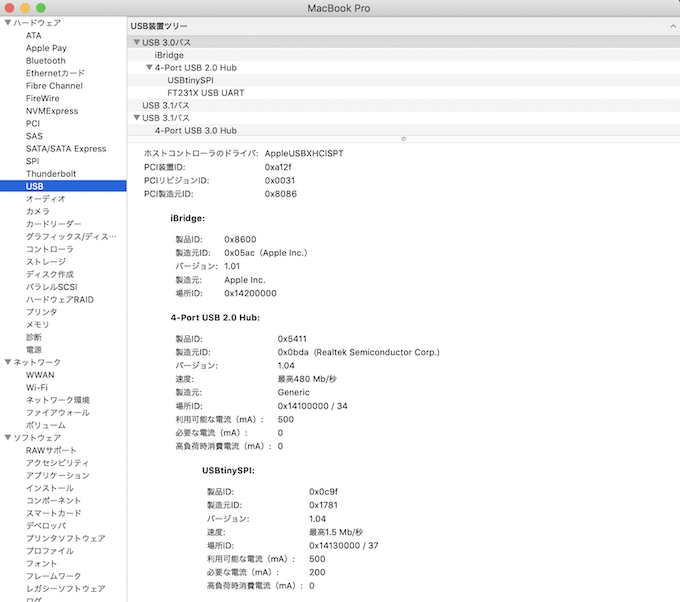The height and width of the screenshot is (602, 680).
Task: Collapse the 4-Port USB 2.0 Hub triangle
Action: pyautogui.click(x=149, y=68)
